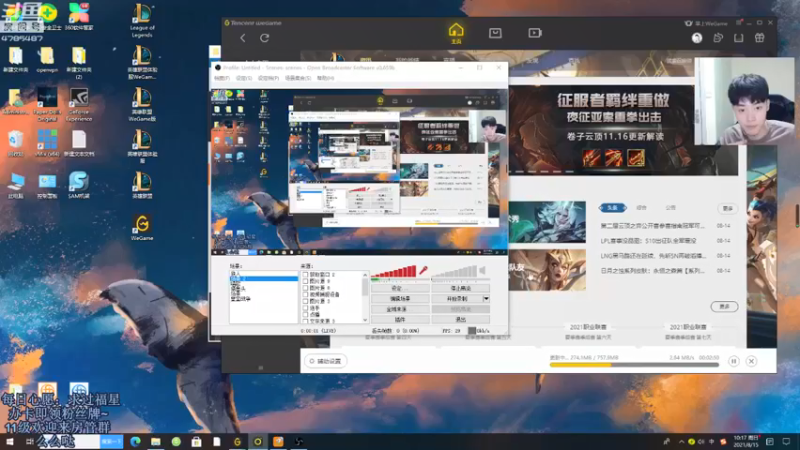The width and height of the screenshot is (800, 450).
Task: Toggle the 获取窗口 2 source checkbox
Action: (305, 274)
